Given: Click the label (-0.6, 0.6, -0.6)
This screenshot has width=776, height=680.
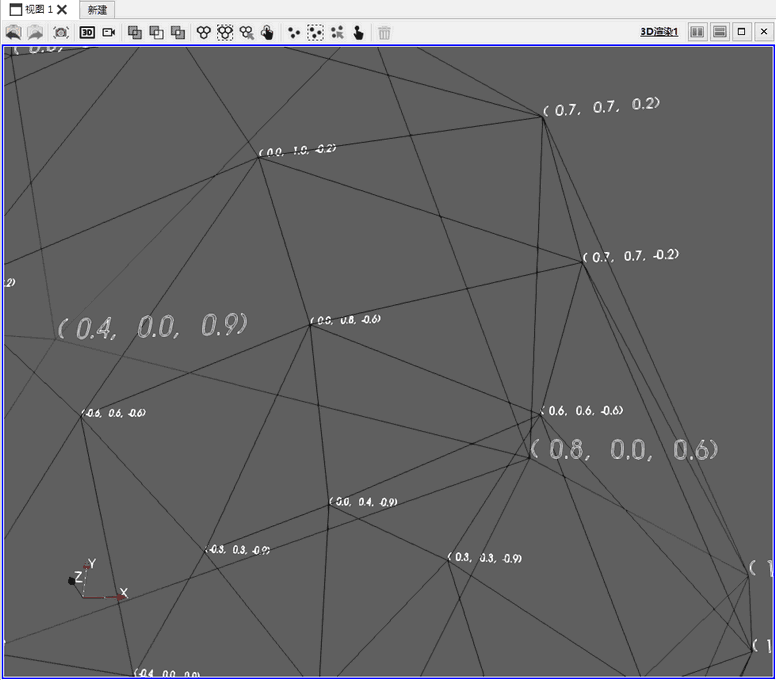Looking at the screenshot, I should point(114,413).
